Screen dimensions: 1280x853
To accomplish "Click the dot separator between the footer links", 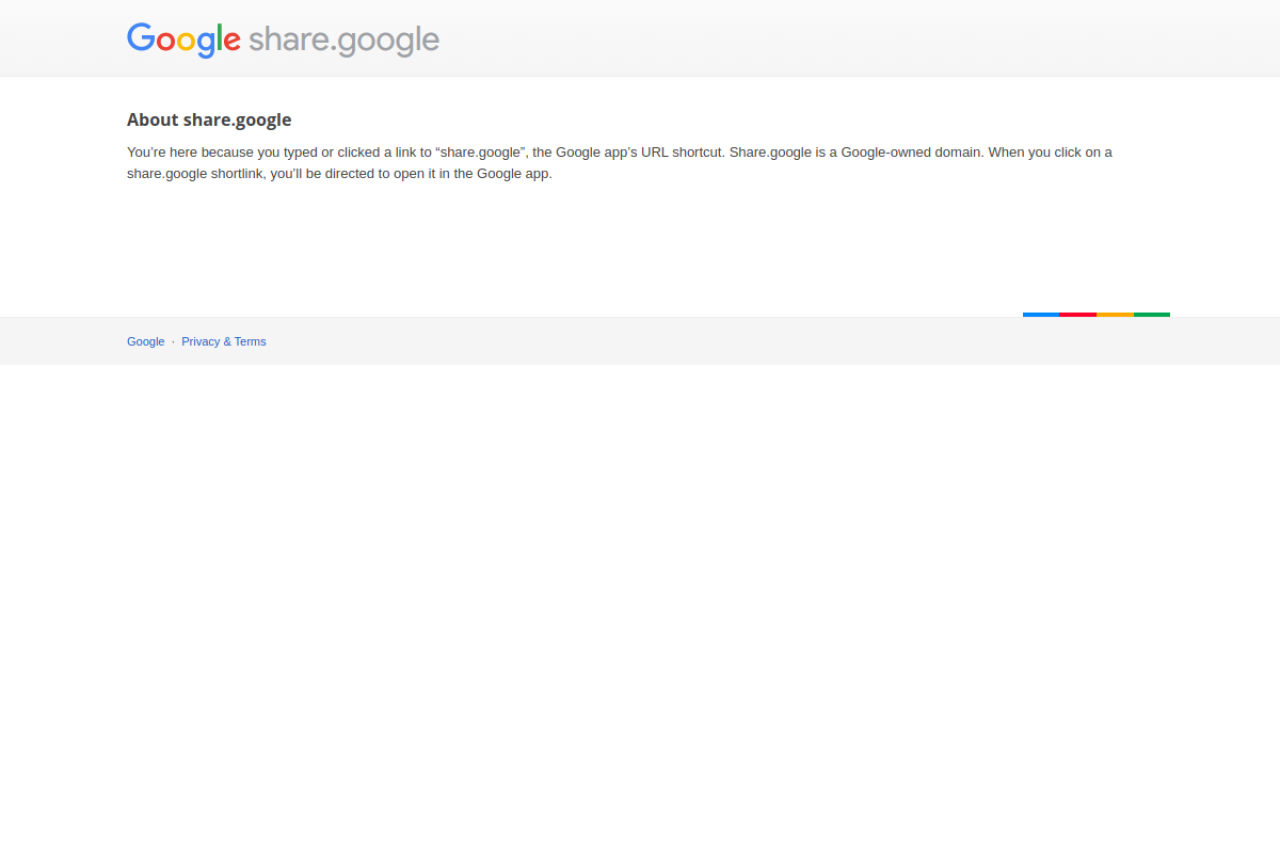I will (173, 342).
